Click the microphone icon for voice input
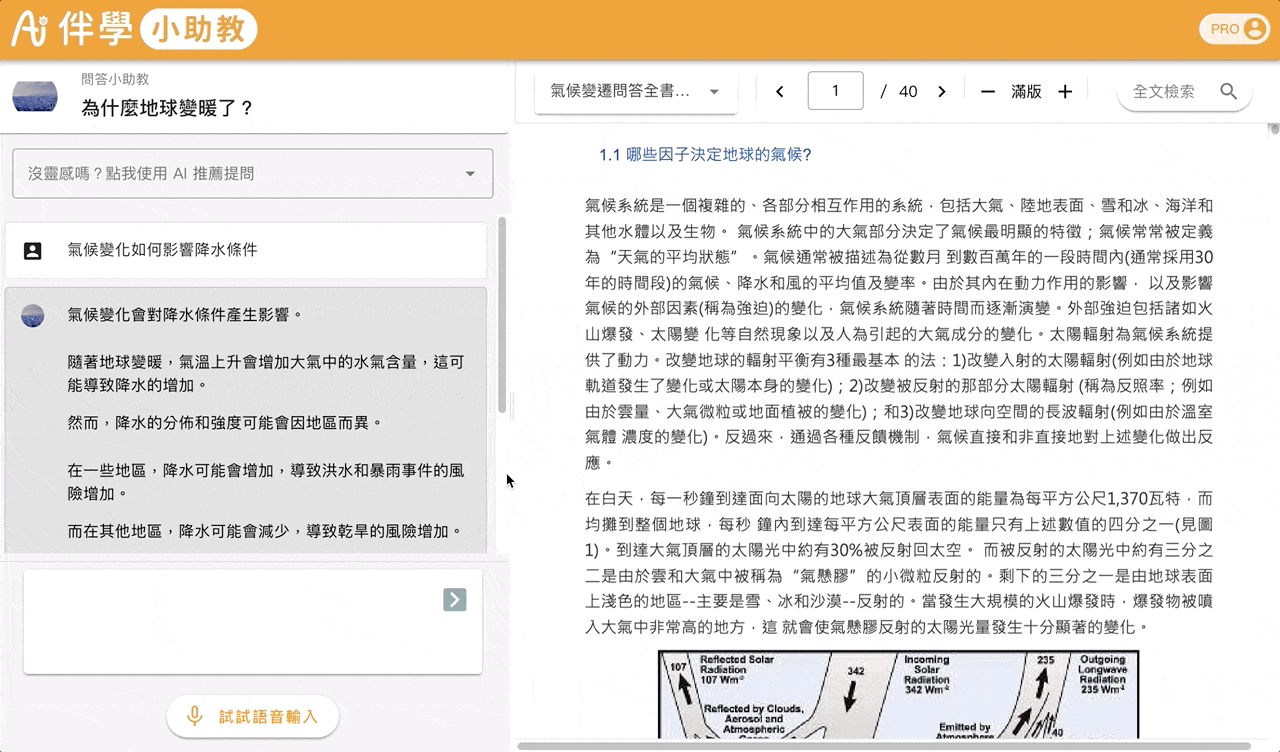Viewport: 1280px width, 752px height. [x=196, y=716]
